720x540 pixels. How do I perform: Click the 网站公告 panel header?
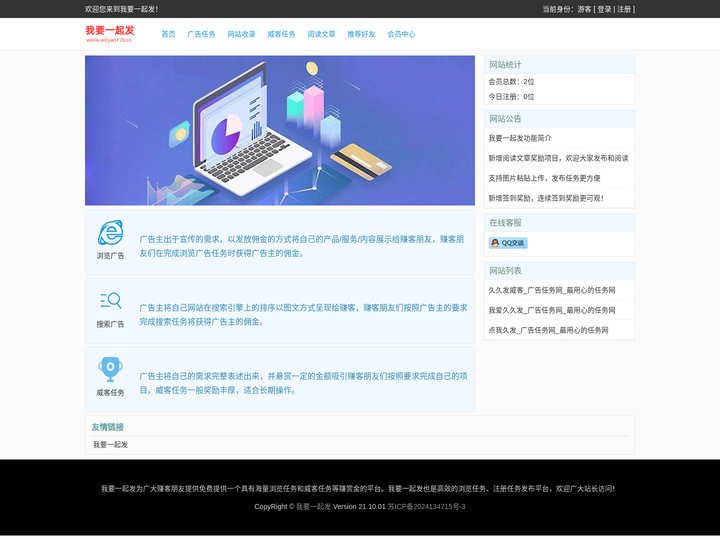coord(559,119)
